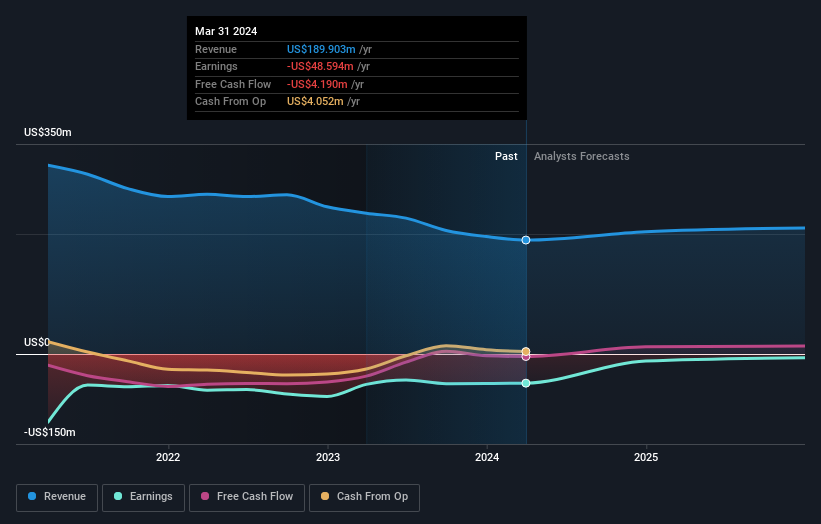This screenshot has width=821, height=524.
Task: Click the US$350m y-axis label
Action: point(48,132)
